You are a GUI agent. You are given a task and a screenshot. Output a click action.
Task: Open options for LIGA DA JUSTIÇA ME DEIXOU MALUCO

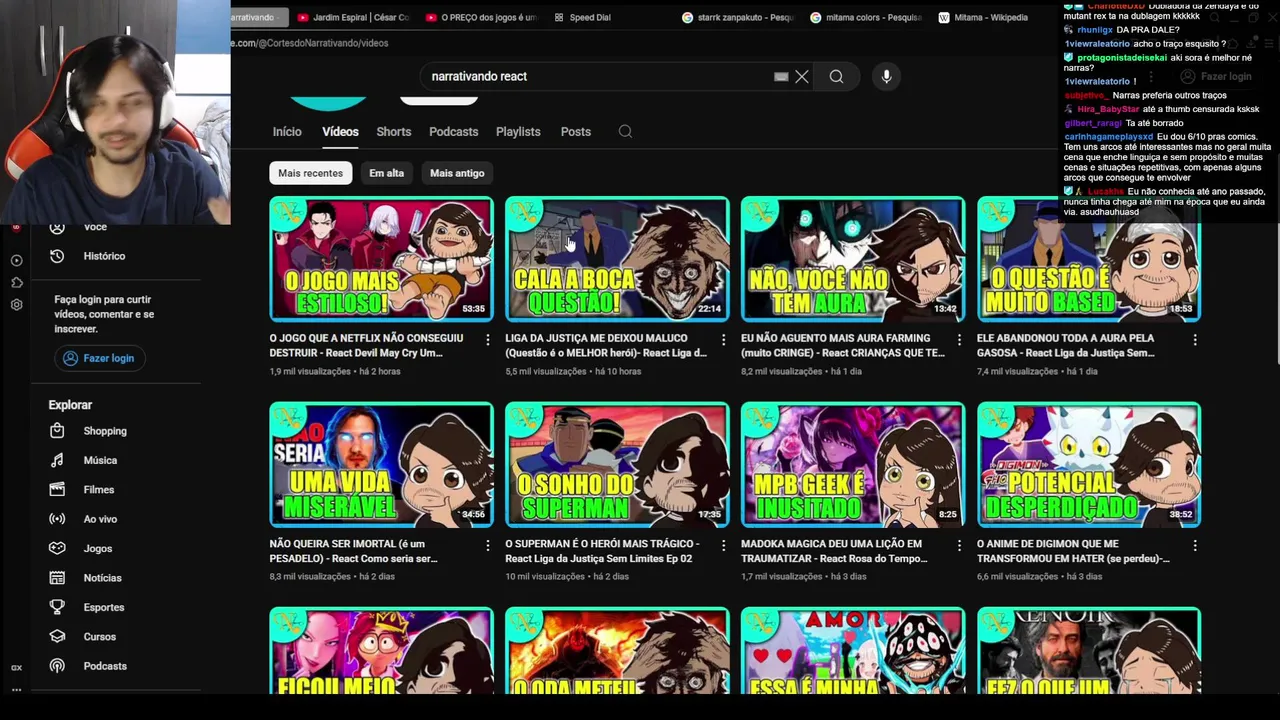724,340
